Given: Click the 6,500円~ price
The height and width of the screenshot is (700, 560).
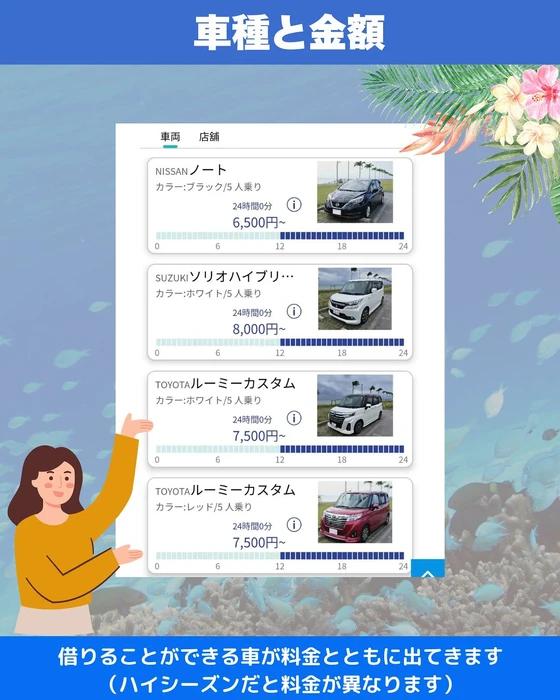Looking at the screenshot, I should [259, 222].
